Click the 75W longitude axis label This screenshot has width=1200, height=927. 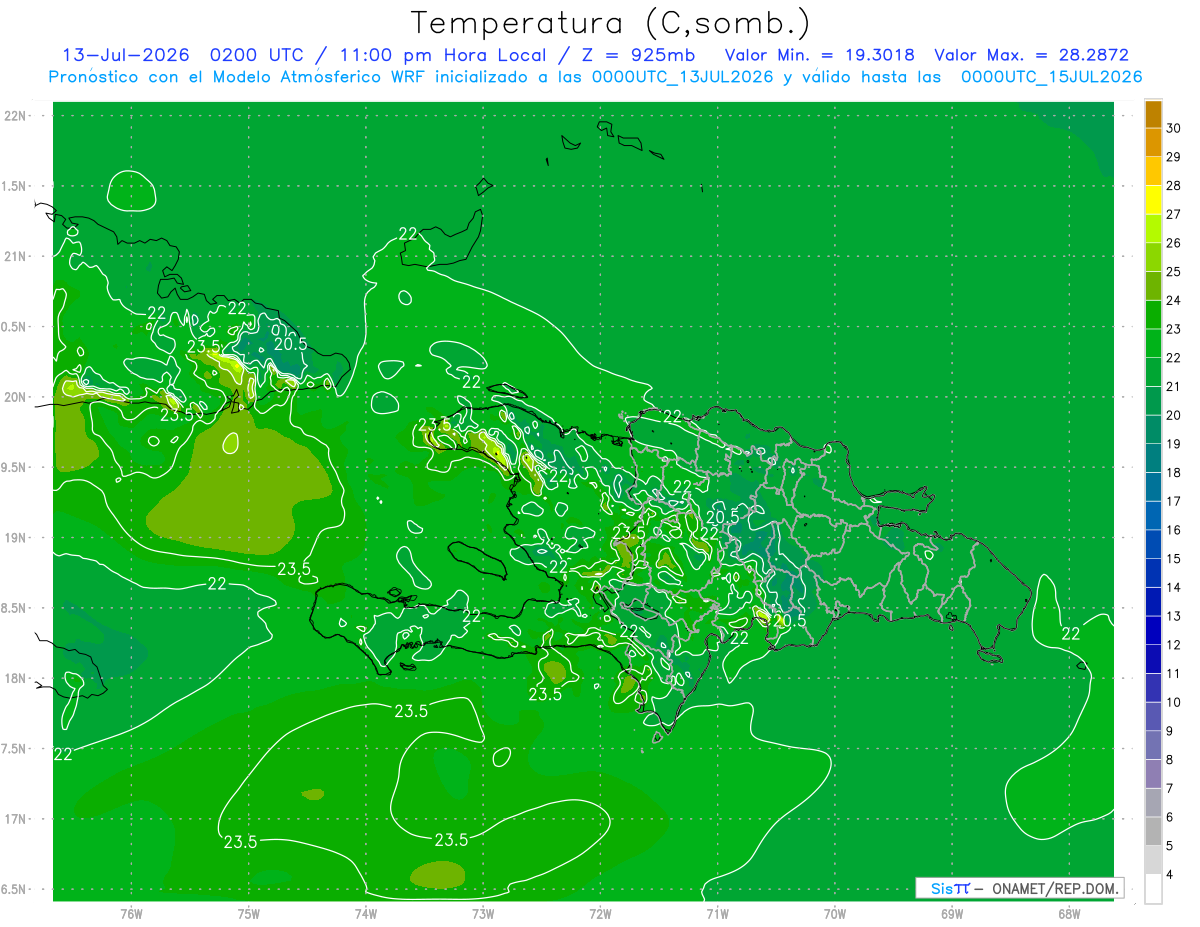pyautogui.click(x=249, y=913)
